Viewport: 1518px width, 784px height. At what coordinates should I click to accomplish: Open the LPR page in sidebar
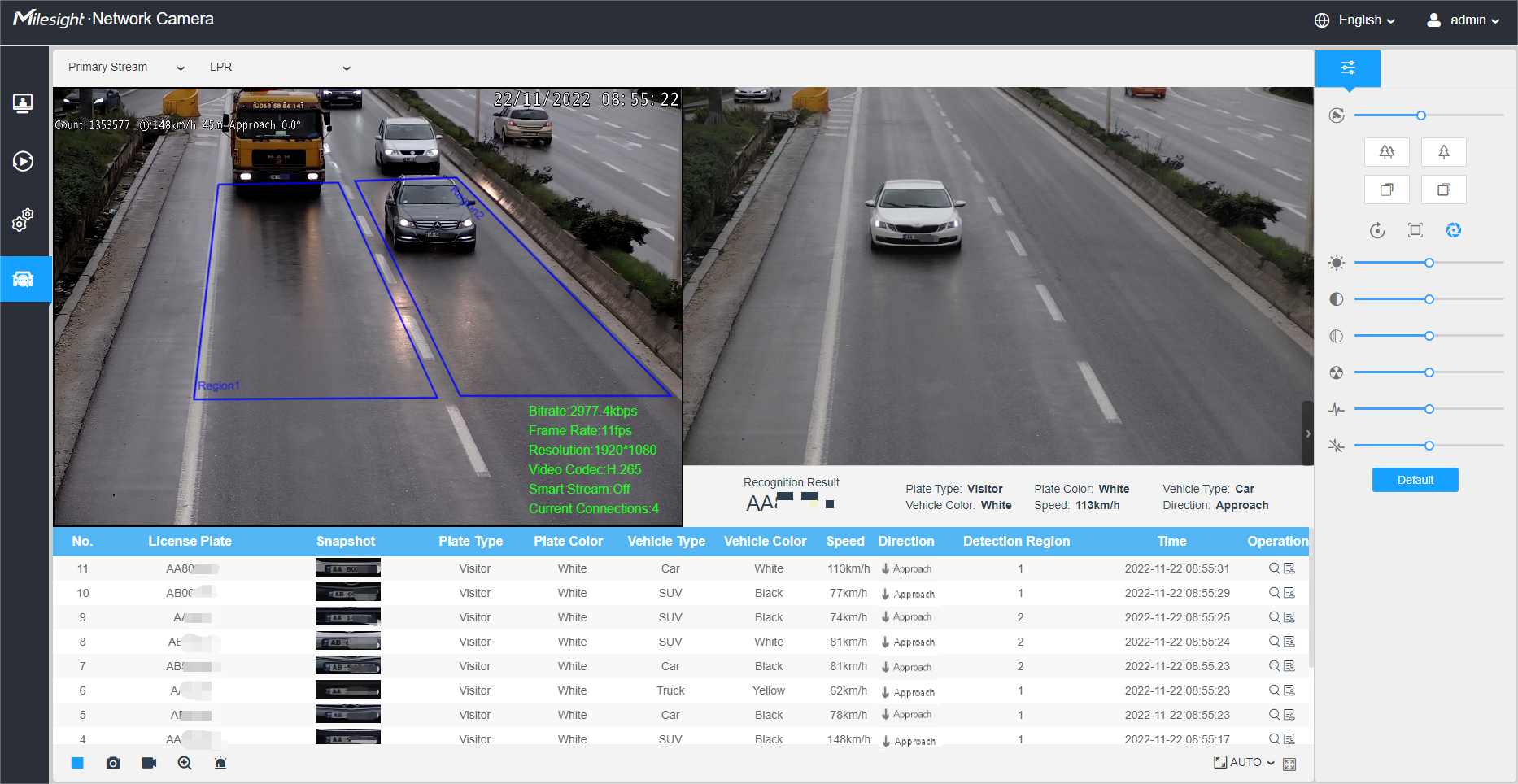(x=23, y=280)
